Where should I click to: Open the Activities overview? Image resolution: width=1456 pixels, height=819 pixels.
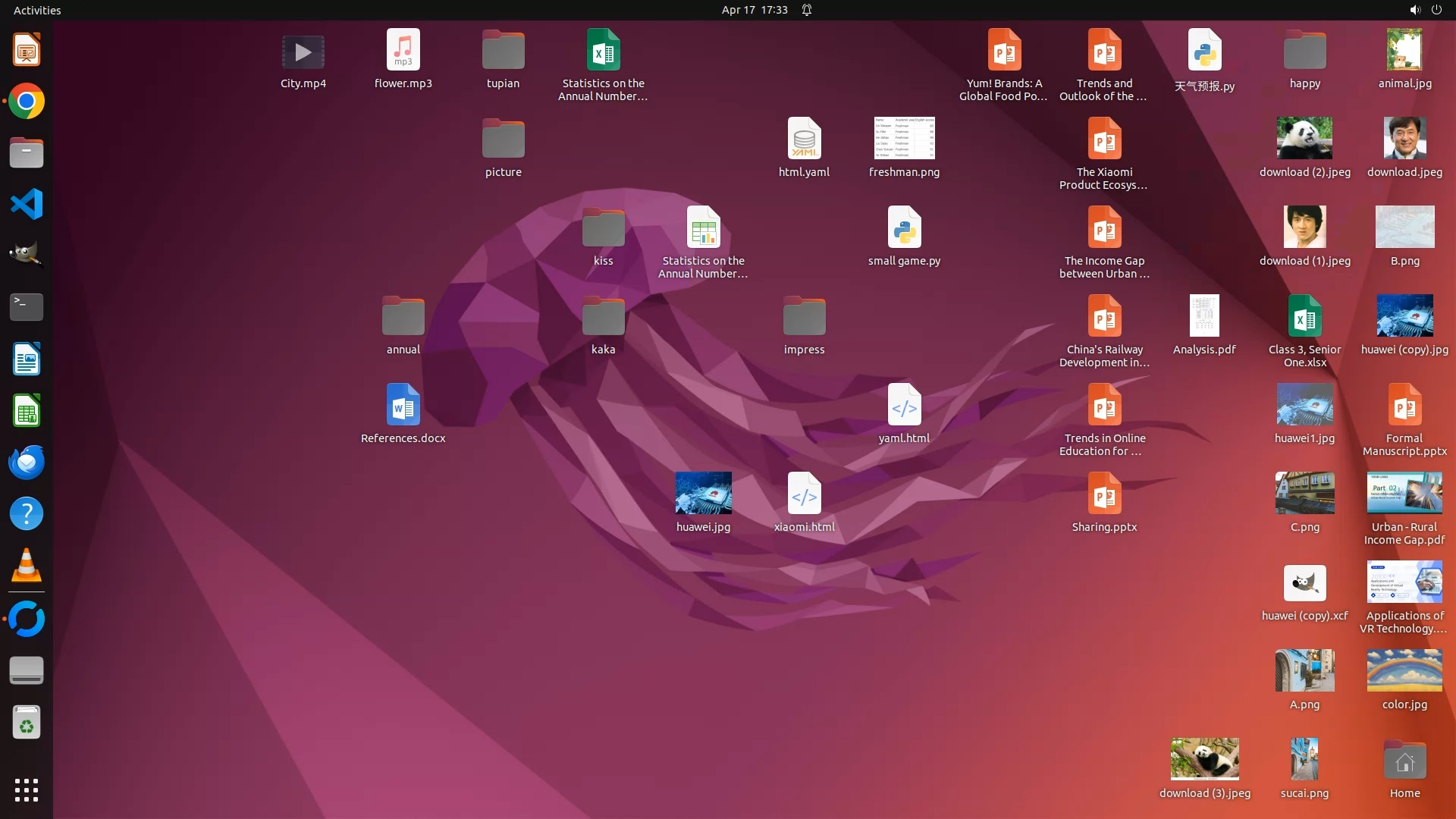click(37, 10)
